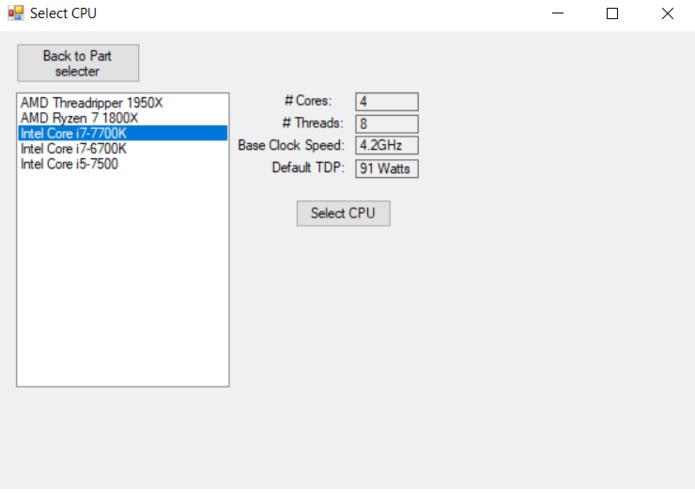Choose AMD Ryzen 7 1800X from list
This screenshot has height=494, width=695.
123,118
